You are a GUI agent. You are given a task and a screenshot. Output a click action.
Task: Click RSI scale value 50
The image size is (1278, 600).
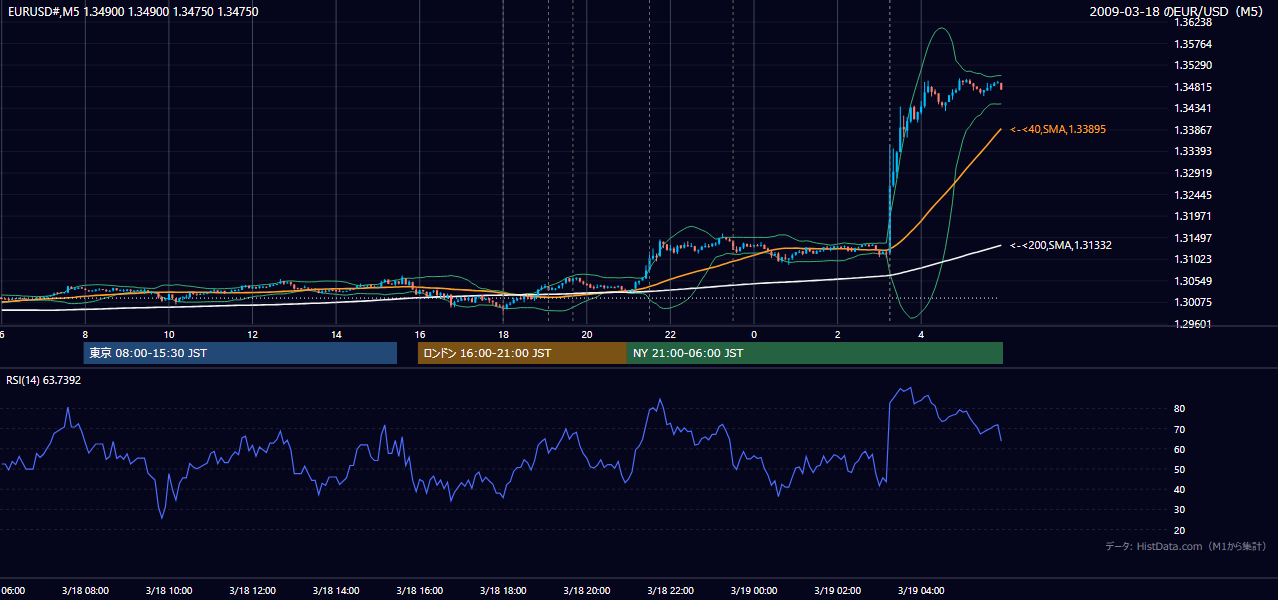pos(1180,469)
